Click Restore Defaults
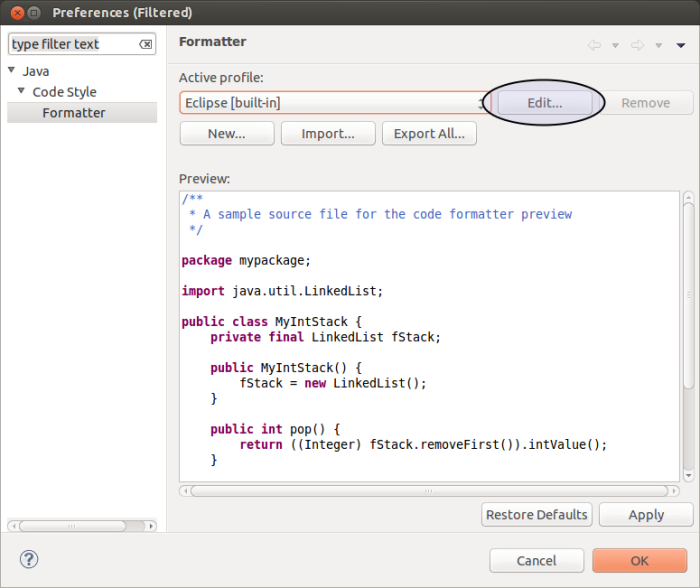700x588 pixels. (536, 515)
